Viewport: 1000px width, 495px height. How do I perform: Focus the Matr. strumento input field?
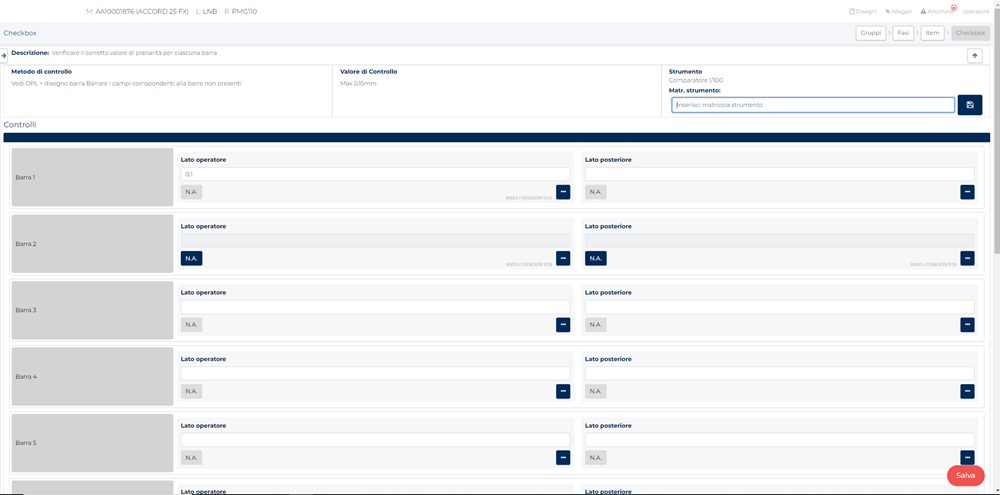point(812,105)
